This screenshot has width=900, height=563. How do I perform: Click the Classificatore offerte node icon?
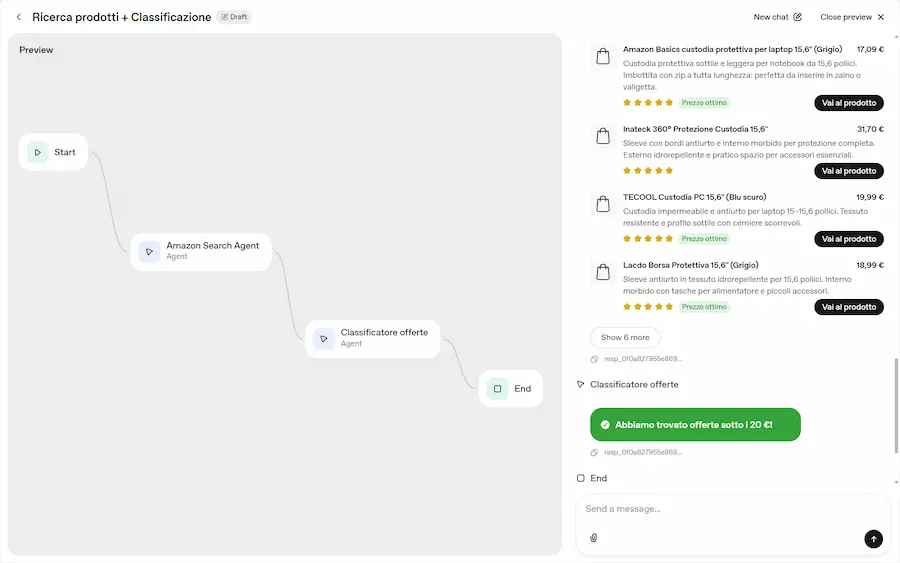pos(323,338)
